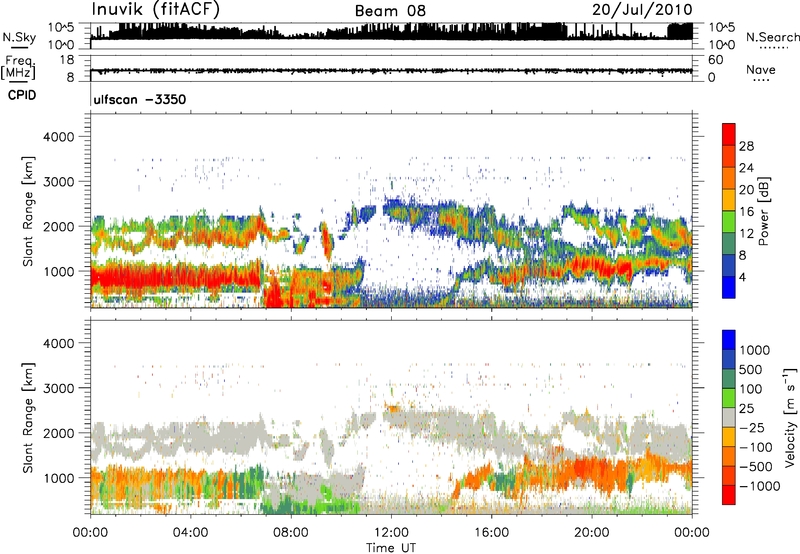Pick the gray segment of velocity colorbar
Viewport: 800px width, 554px height.
click(729, 417)
